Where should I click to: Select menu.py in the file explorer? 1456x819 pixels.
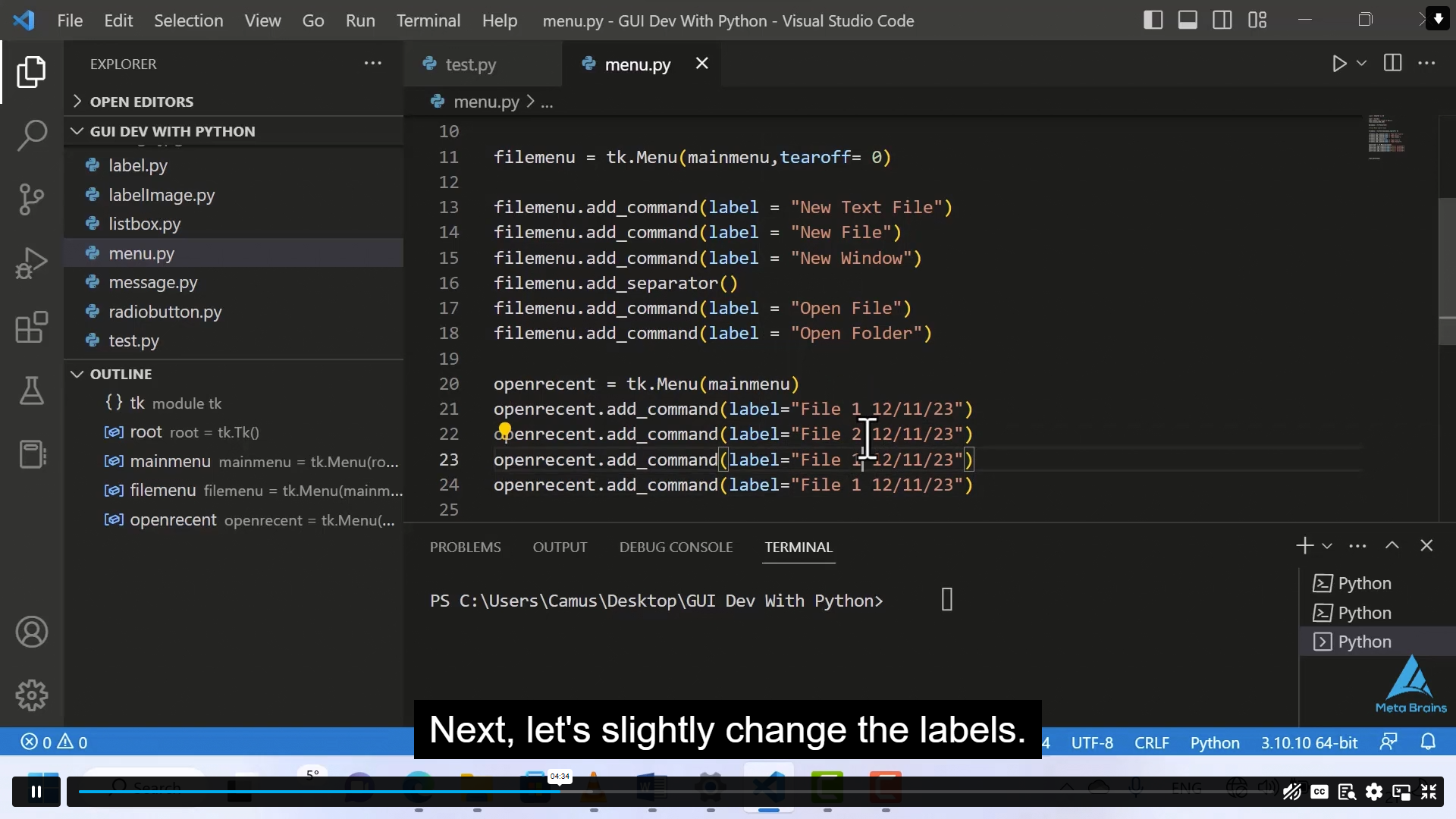[141, 253]
